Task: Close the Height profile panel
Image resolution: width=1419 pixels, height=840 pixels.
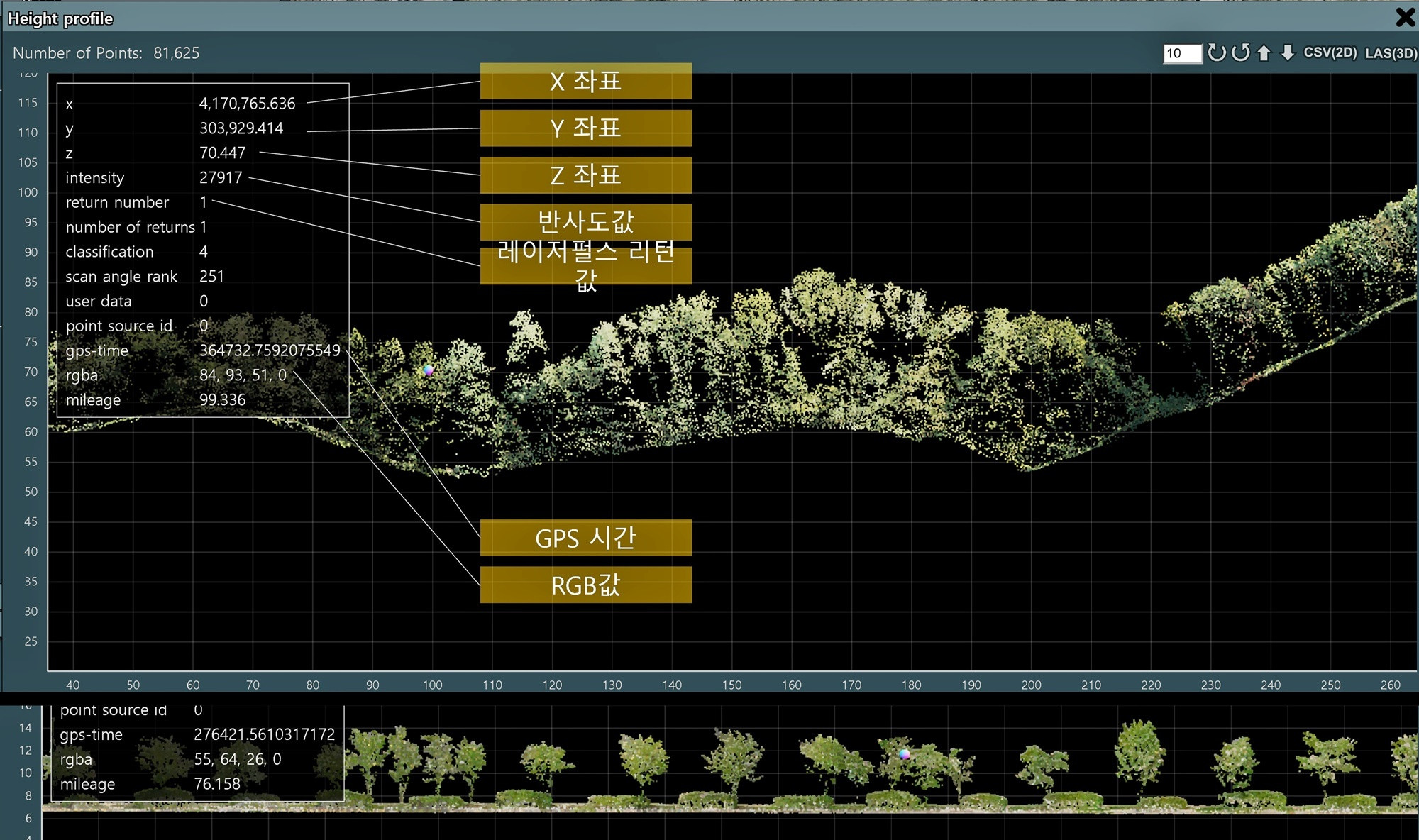Action: click(x=1405, y=17)
